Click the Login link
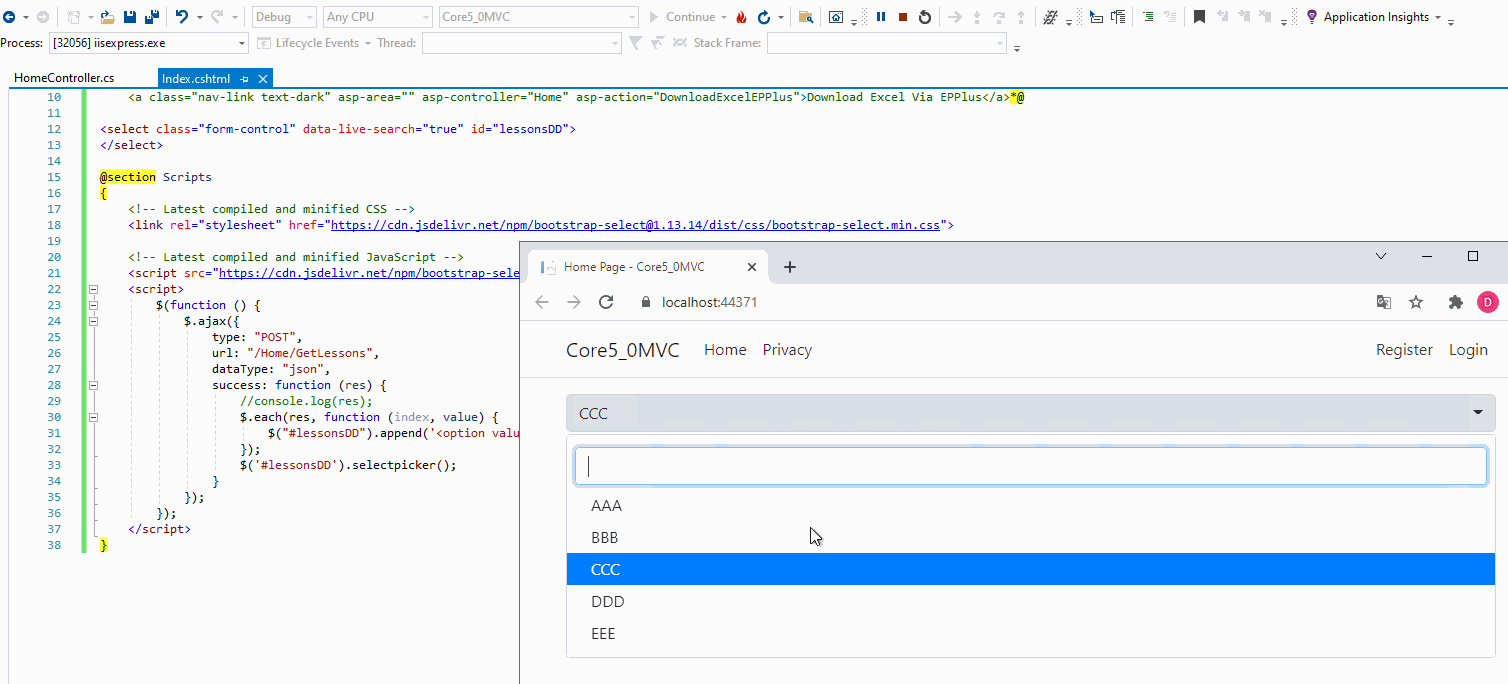 tap(1468, 350)
